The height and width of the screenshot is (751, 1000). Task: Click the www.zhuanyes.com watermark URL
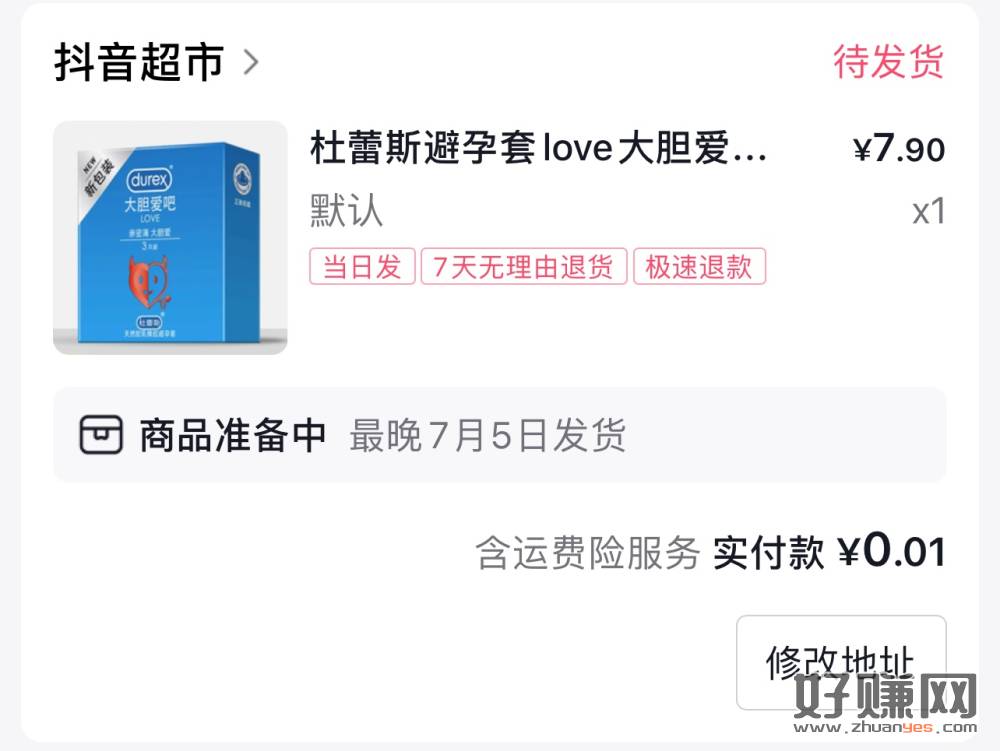coord(885,727)
